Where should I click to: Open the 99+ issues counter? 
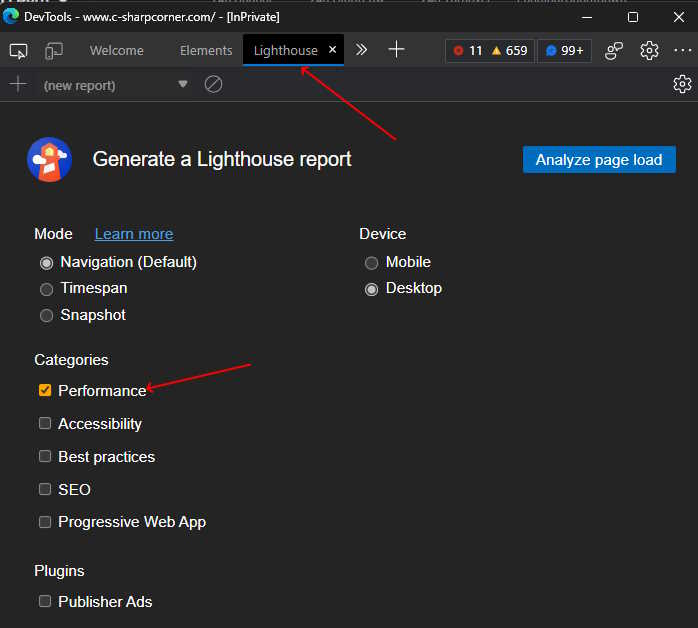[564, 51]
